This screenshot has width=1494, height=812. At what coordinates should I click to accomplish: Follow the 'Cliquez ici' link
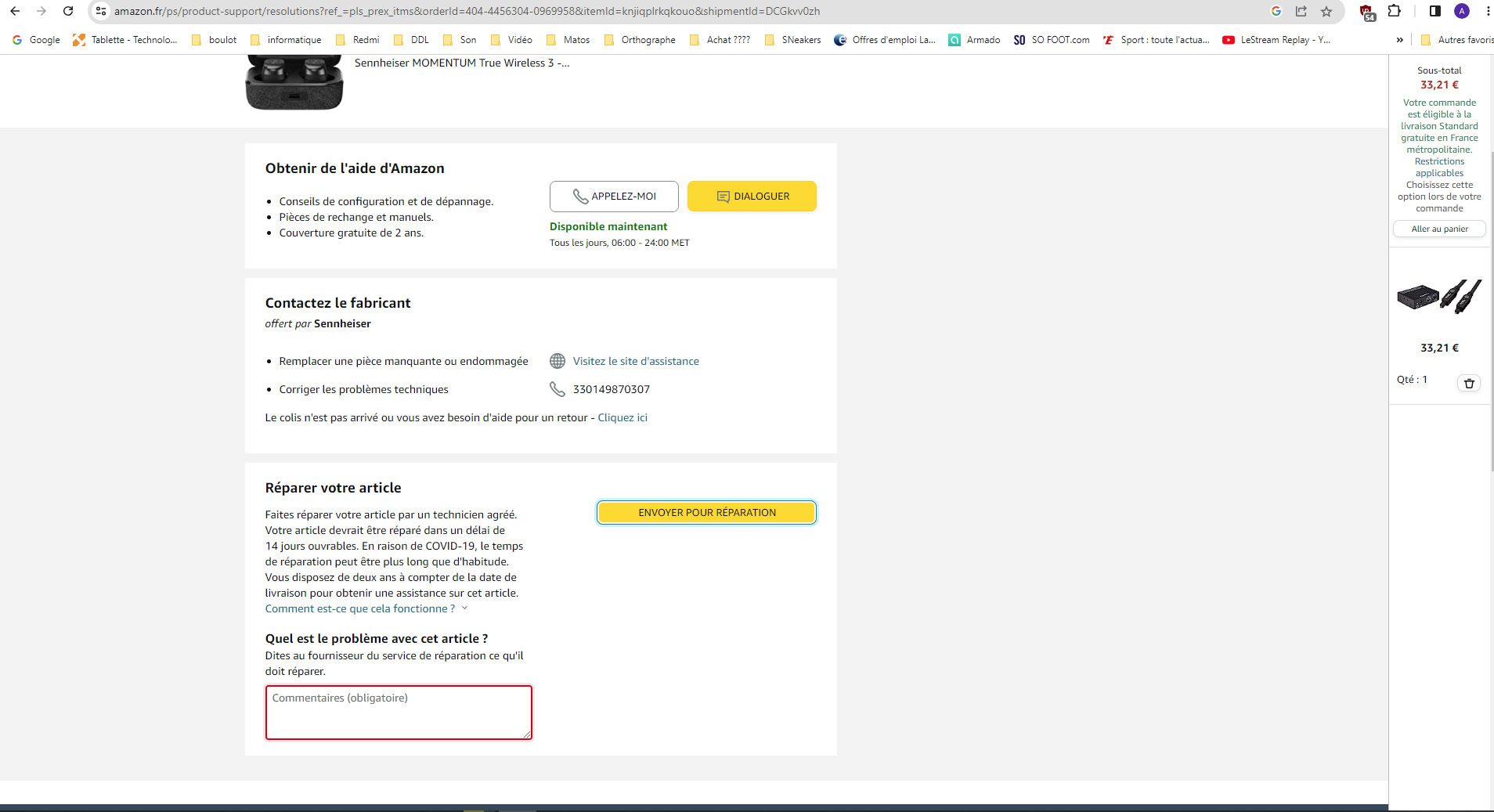click(622, 417)
